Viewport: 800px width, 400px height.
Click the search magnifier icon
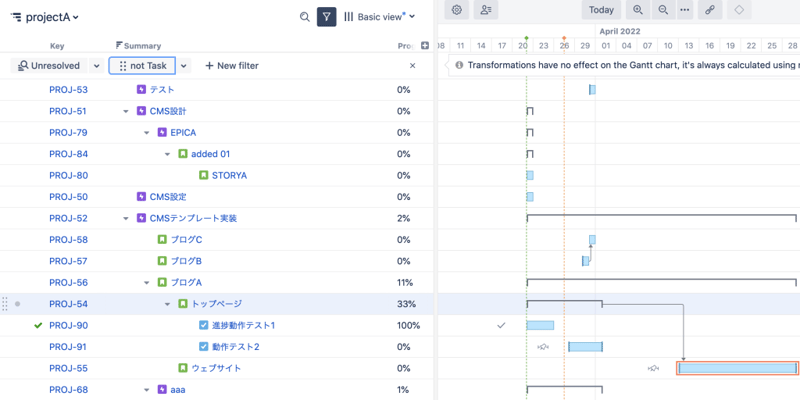[x=305, y=17]
